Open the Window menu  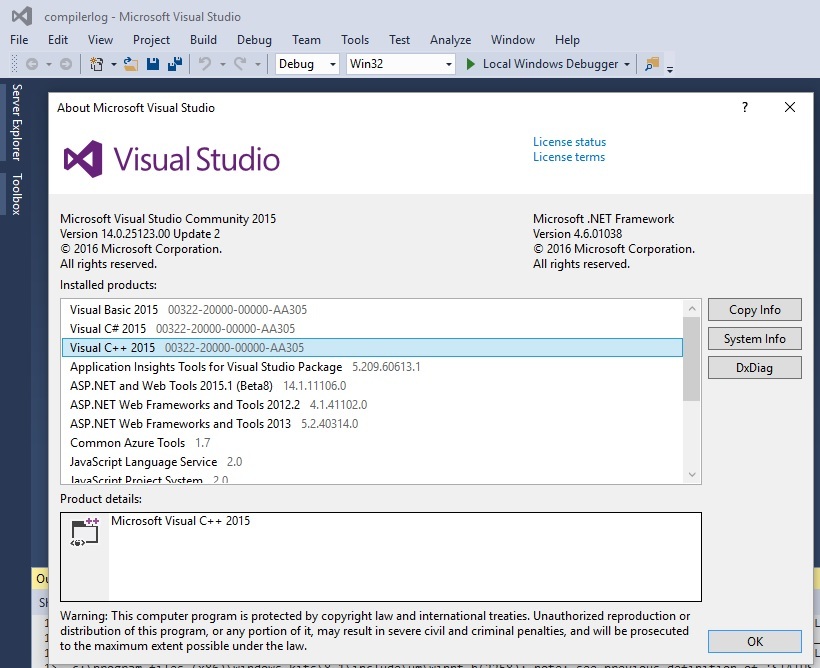[512, 40]
